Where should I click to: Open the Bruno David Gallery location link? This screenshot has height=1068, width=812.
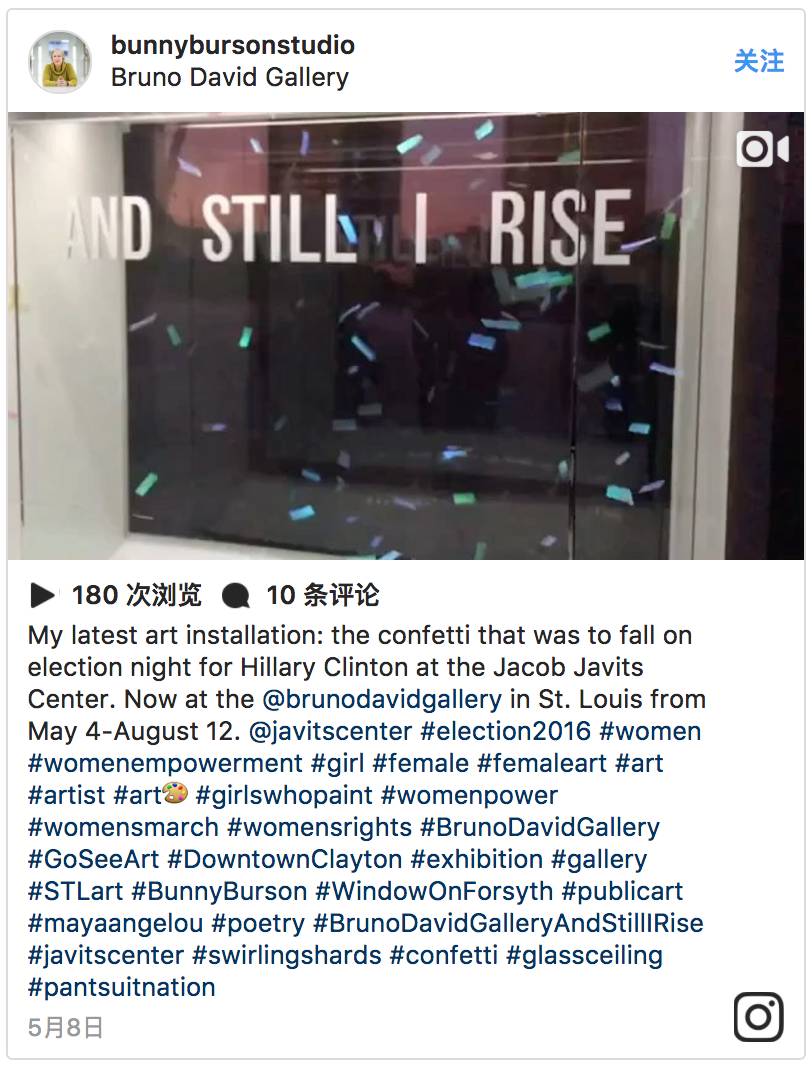[230, 78]
